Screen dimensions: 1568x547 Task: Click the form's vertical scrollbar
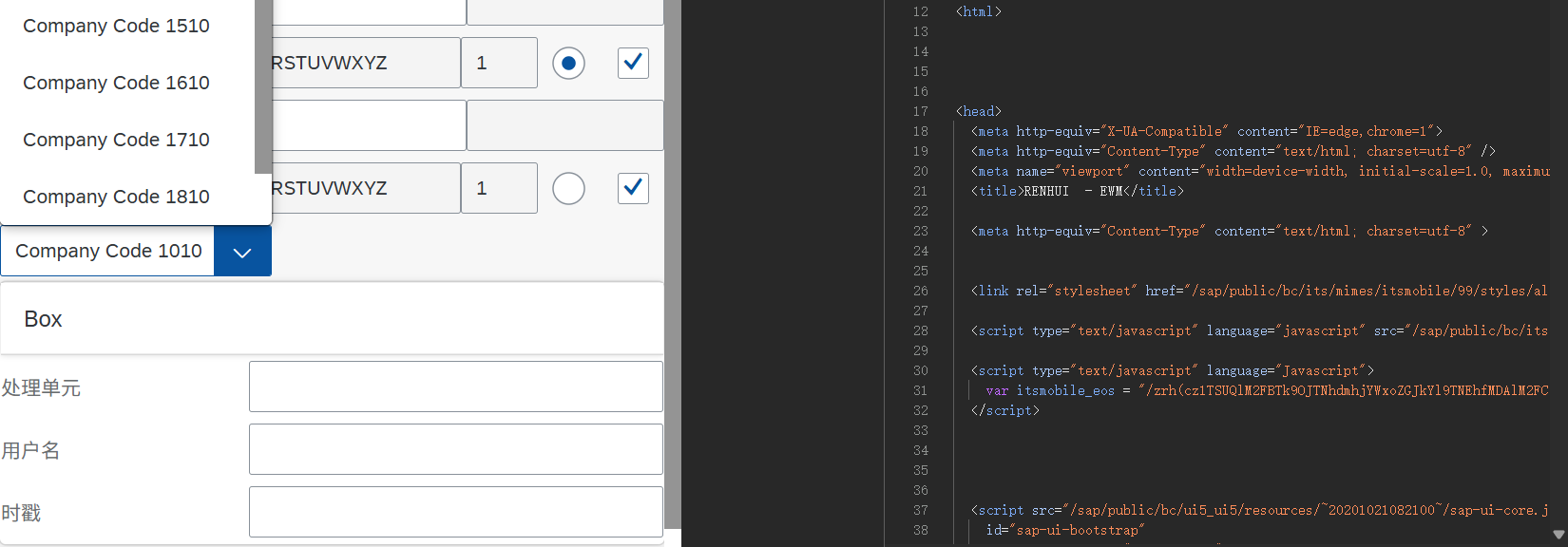673,264
